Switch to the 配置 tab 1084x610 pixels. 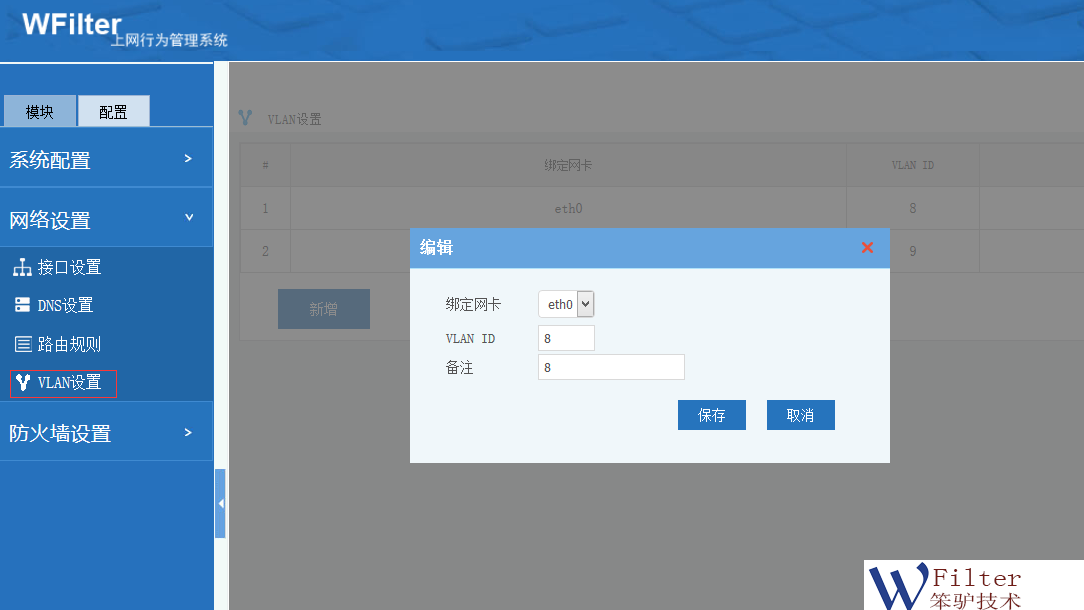[113, 112]
